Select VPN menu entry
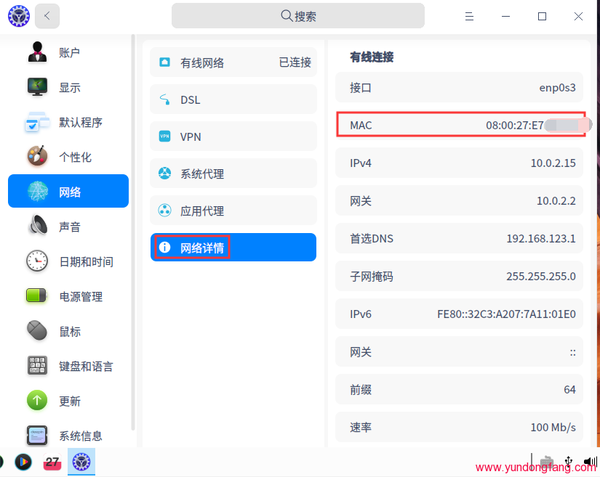Screen dimensions: 600x477 233,136
